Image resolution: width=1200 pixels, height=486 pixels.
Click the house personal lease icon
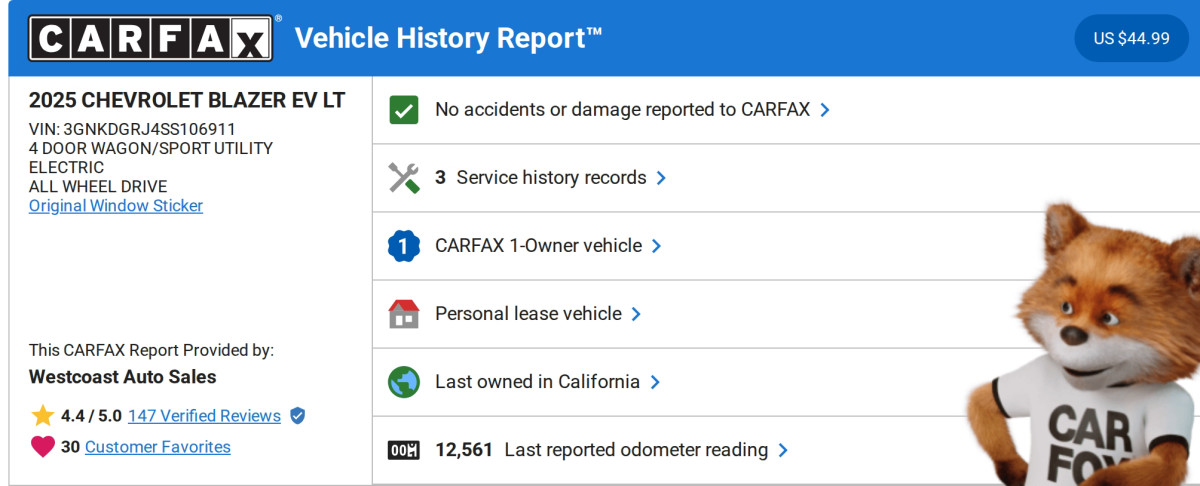click(x=404, y=314)
